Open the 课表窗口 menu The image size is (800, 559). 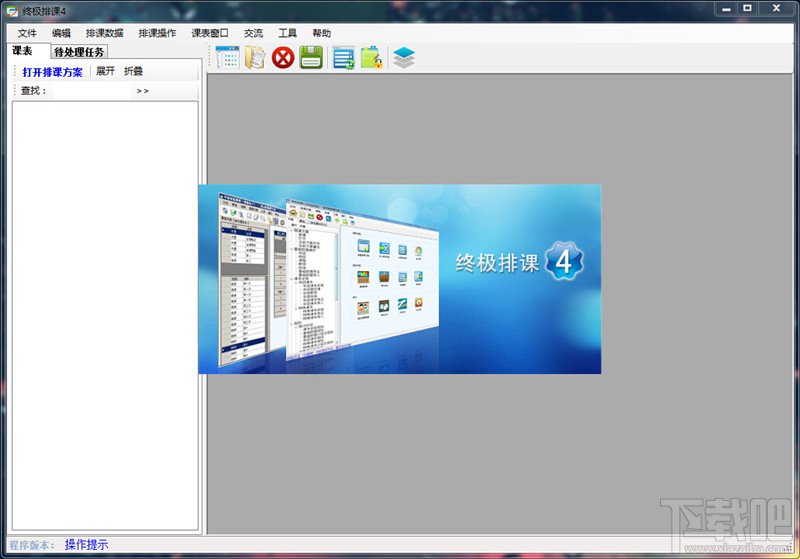click(x=210, y=33)
